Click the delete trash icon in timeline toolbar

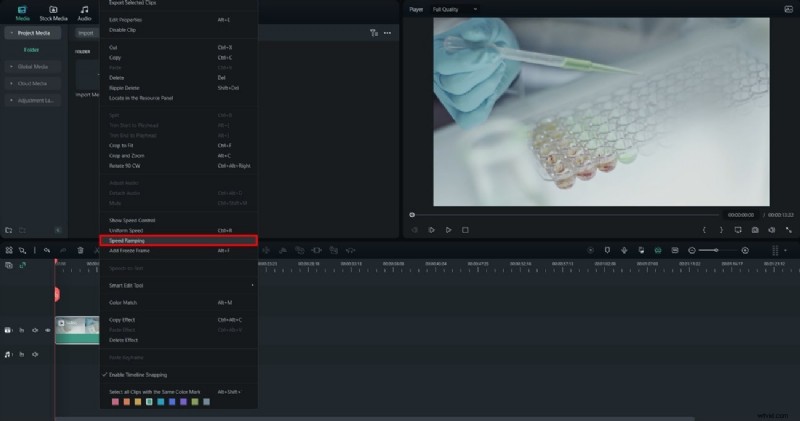(80, 250)
